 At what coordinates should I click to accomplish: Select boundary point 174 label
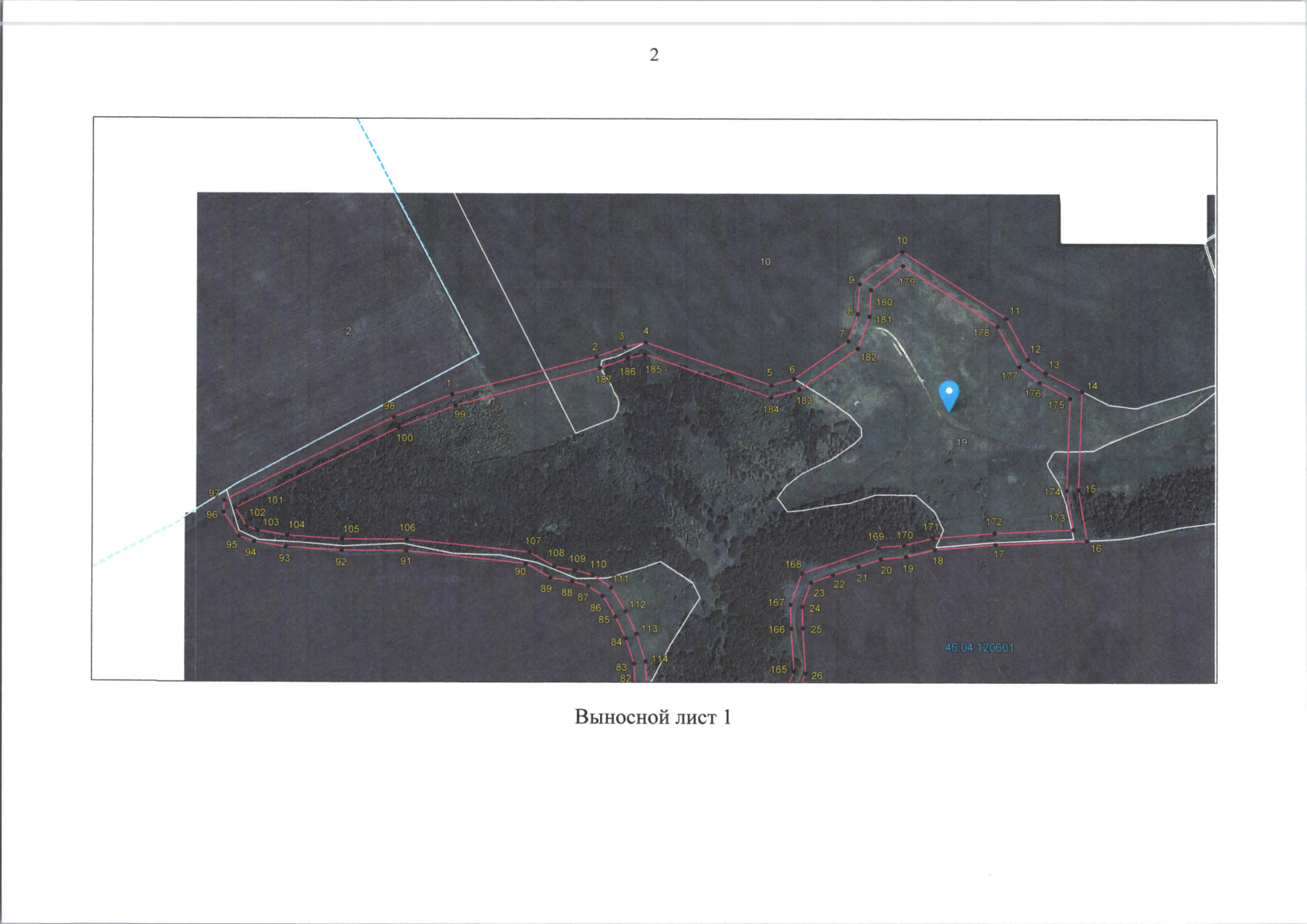point(1051,492)
